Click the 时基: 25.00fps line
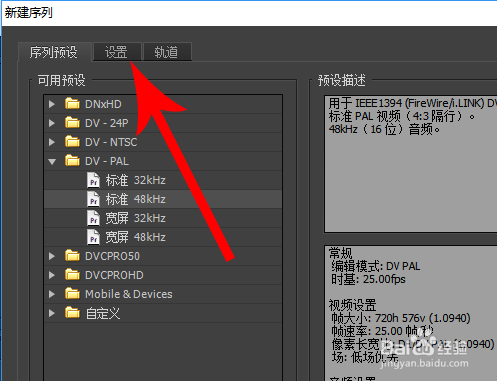 (x=368, y=279)
